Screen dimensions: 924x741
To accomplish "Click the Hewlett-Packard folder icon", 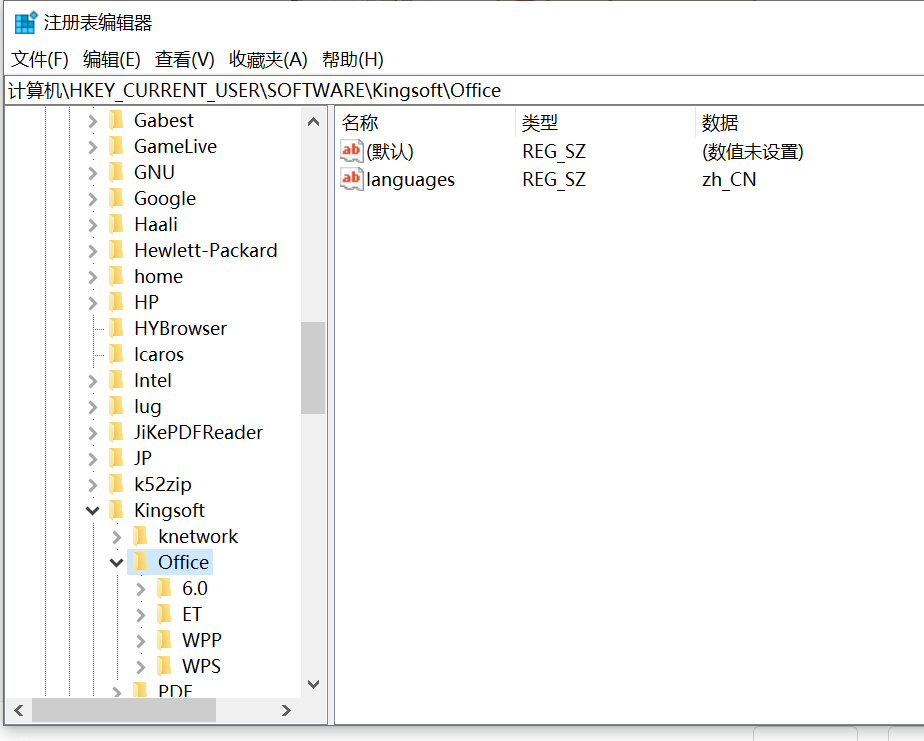I will pos(117,250).
